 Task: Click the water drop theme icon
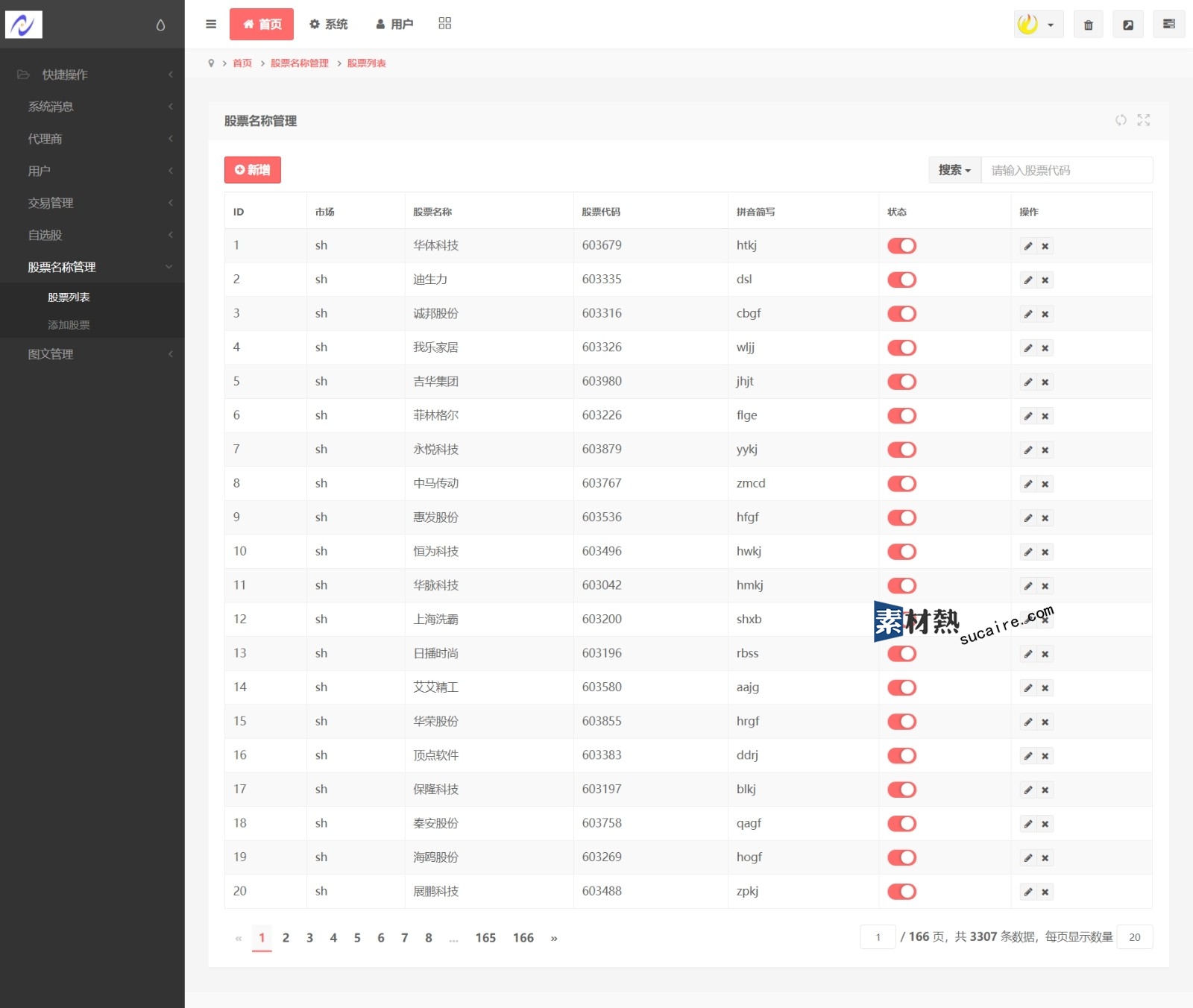(x=160, y=25)
